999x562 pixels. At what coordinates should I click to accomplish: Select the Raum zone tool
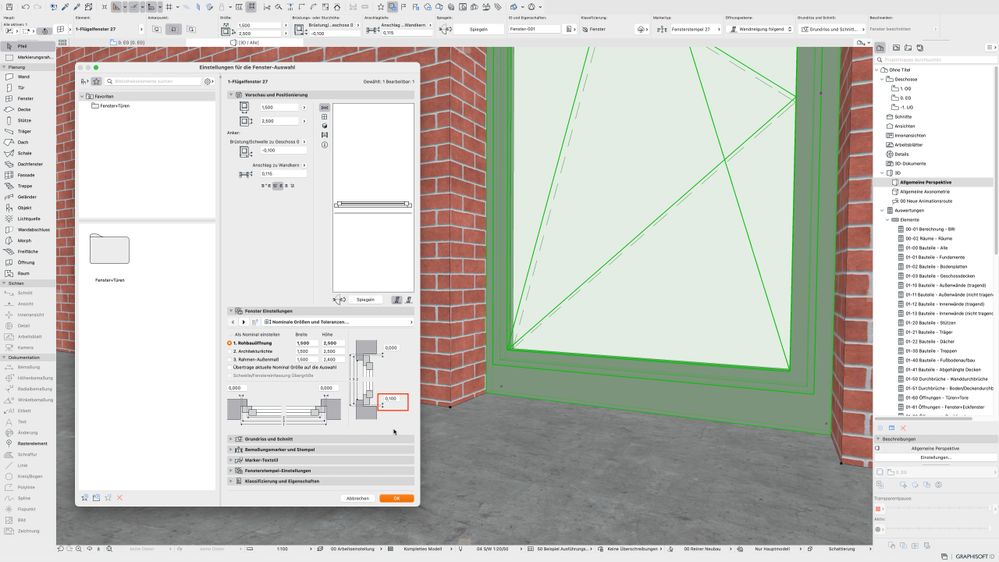pos(27,273)
